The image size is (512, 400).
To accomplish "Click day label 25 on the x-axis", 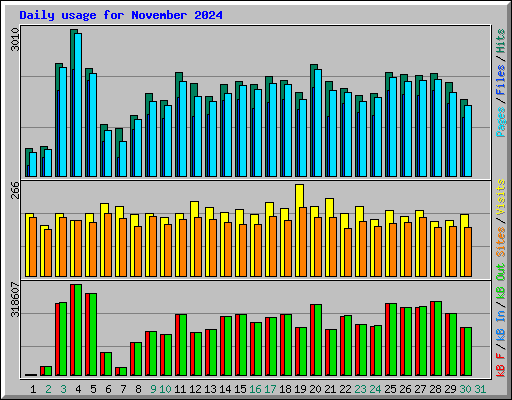I will [x=390, y=389].
